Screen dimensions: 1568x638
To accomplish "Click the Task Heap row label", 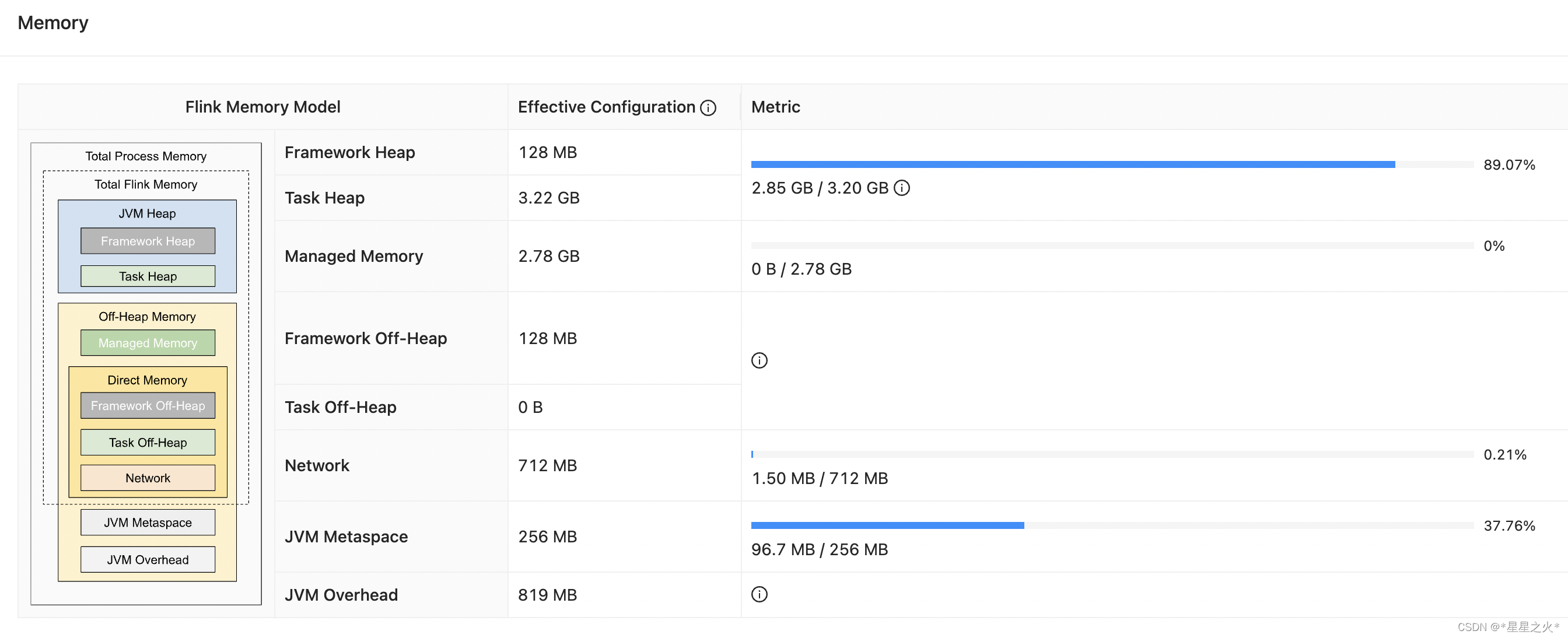I will (x=324, y=198).
